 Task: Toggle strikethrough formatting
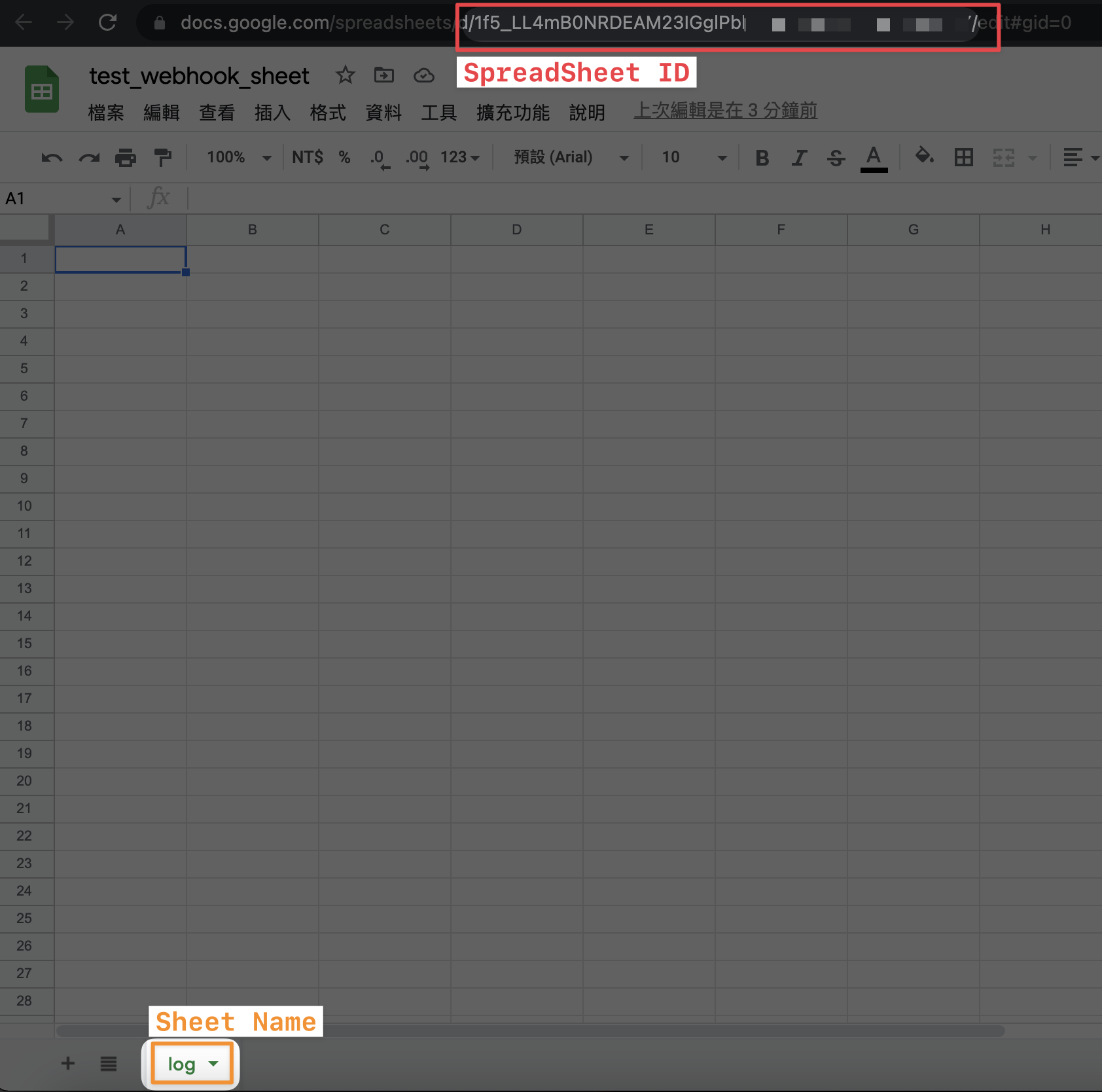pos(836,157)
